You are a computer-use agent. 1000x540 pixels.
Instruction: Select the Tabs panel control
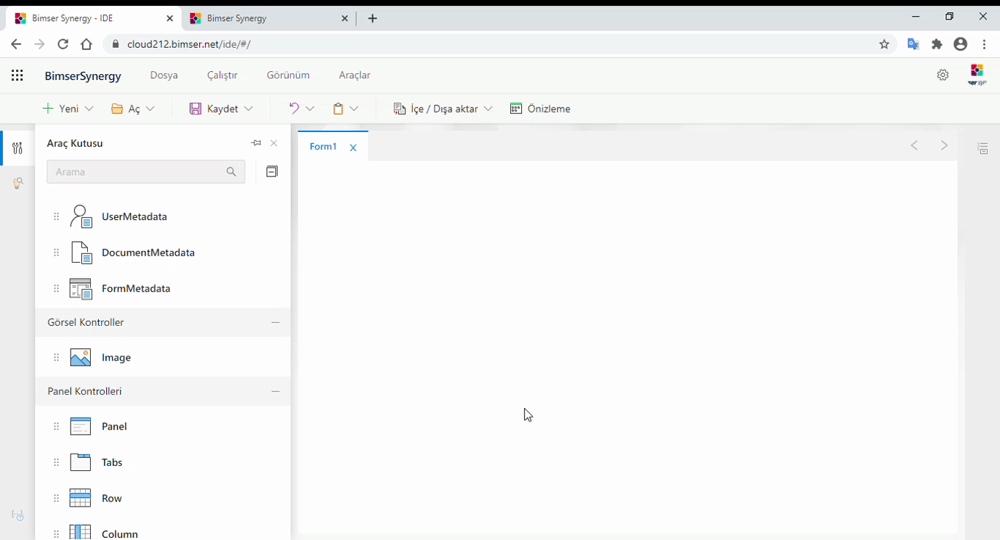113,463
